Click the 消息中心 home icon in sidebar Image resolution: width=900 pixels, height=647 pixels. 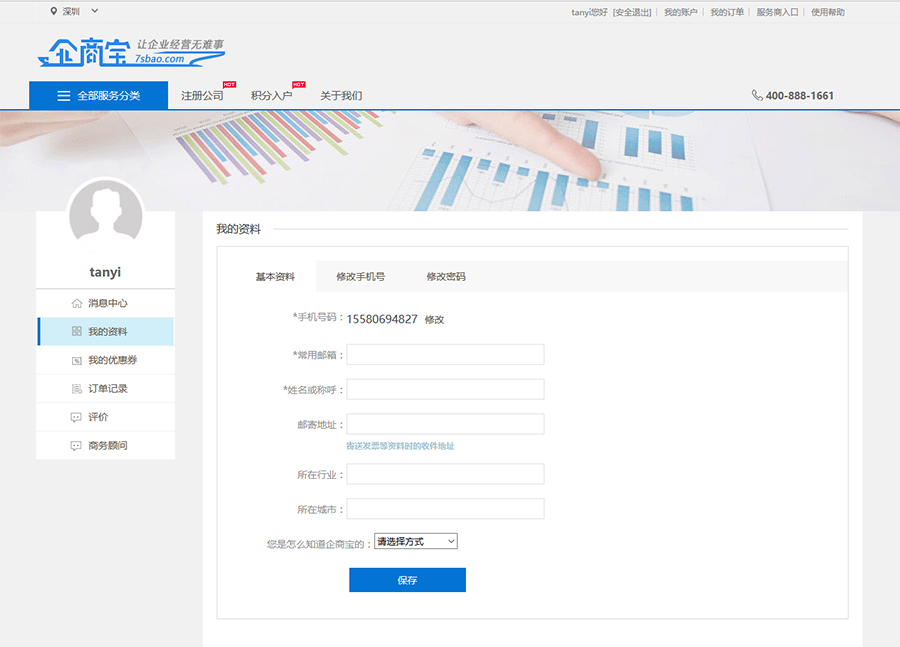click(77, 303)
